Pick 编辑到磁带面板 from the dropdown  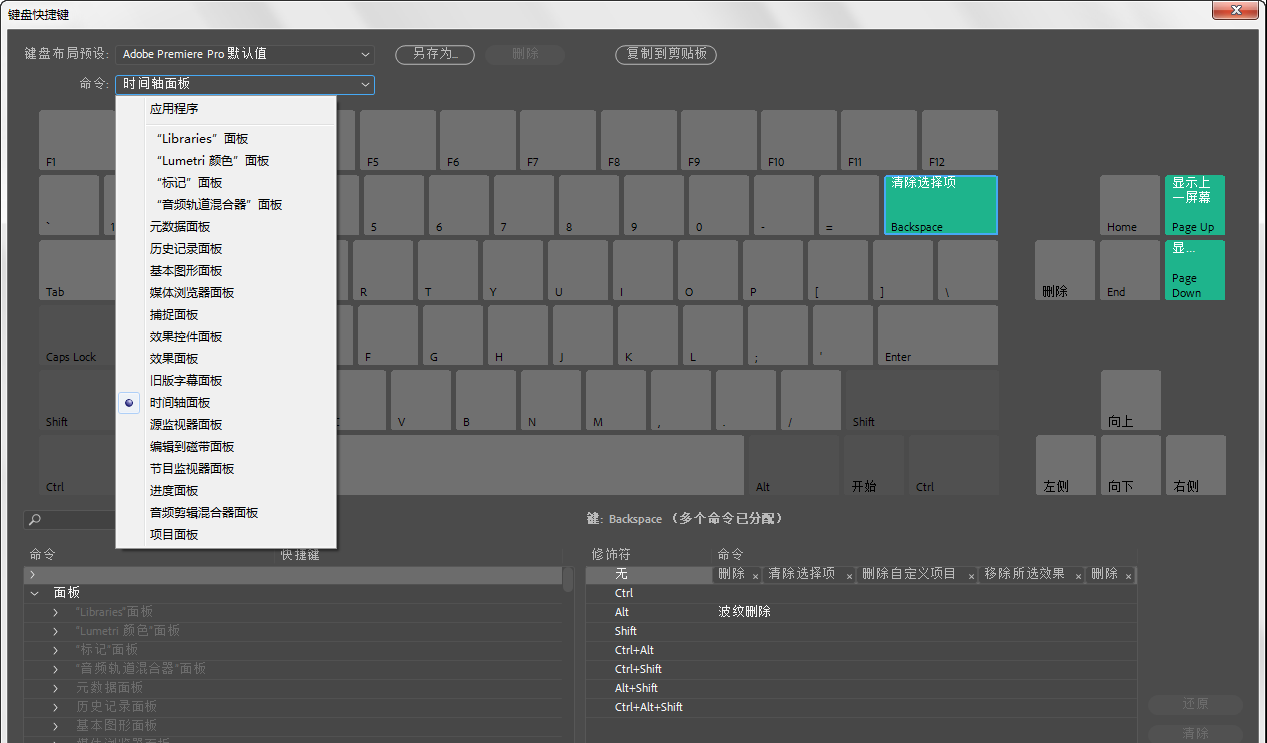point(226,446)
